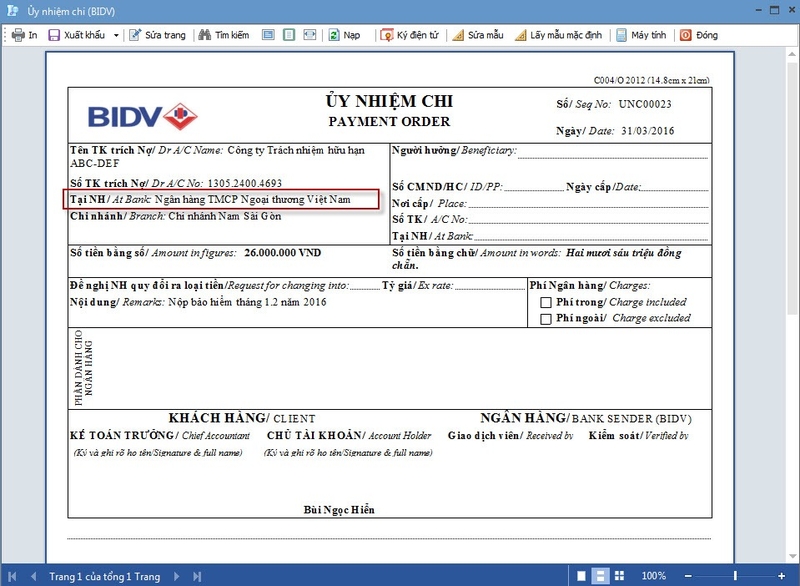Click the UNC00023 sequence number
This screenshot has width=800, height=586.
[x=645, y=104]
